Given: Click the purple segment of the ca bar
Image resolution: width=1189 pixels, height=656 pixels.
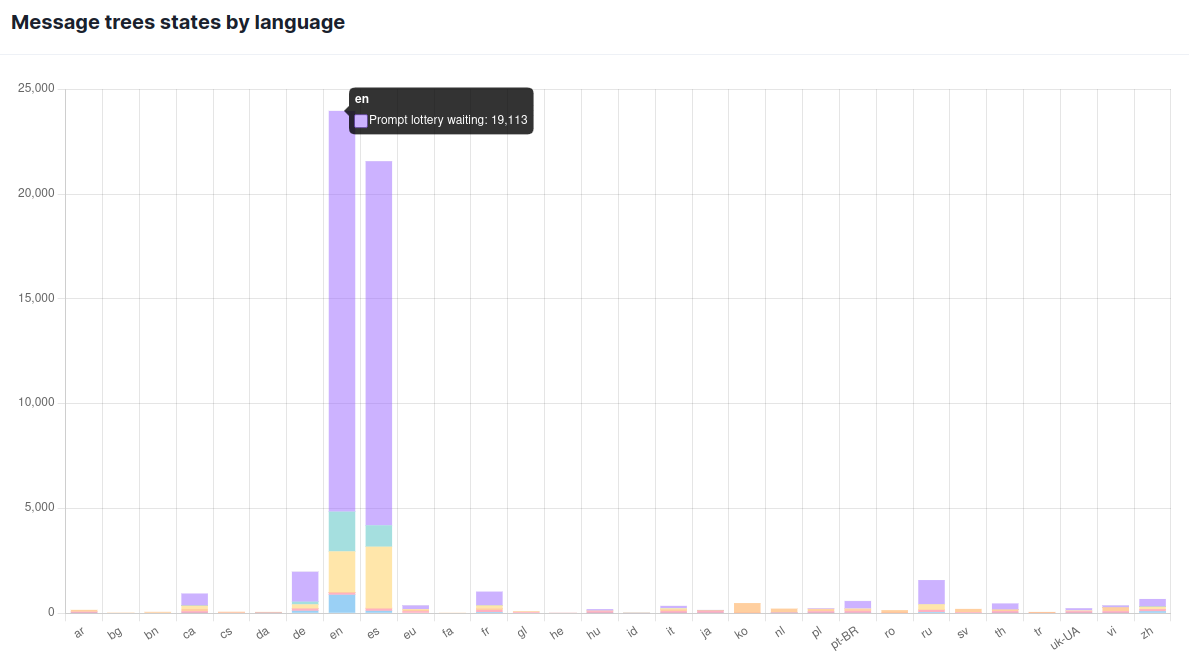Looking at the screenshot, I should coord(195,599).
